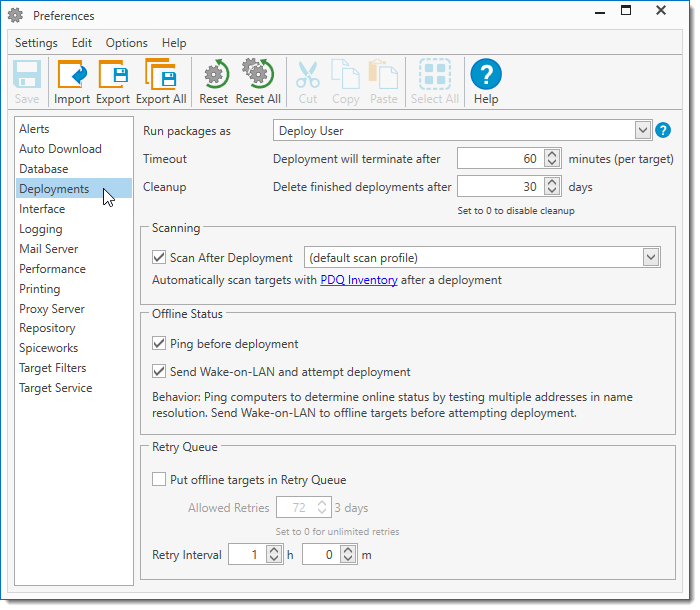Follow the PDQ Inventory link
Image resolution: width=700 pixels, height=610 pixels.
tap(358, 280)
